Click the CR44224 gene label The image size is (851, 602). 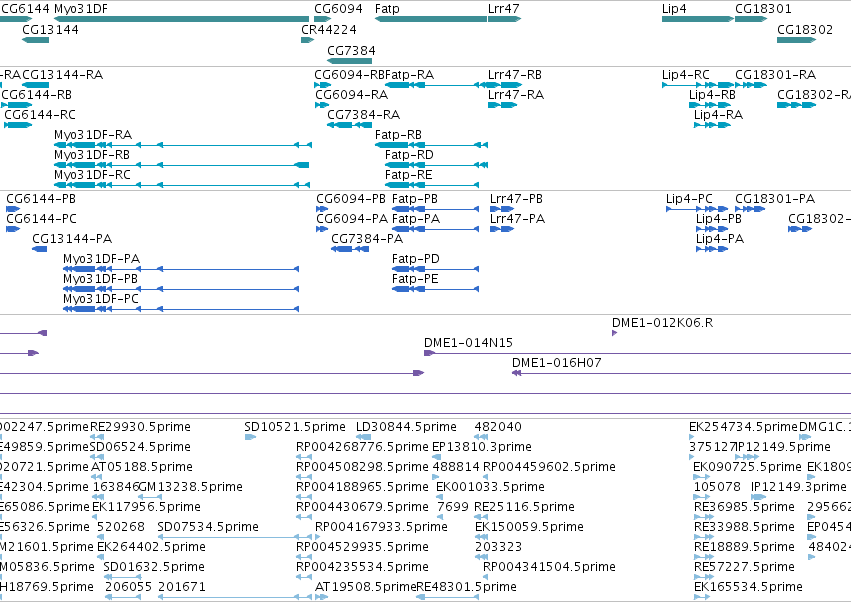click(x=329, y=29)
